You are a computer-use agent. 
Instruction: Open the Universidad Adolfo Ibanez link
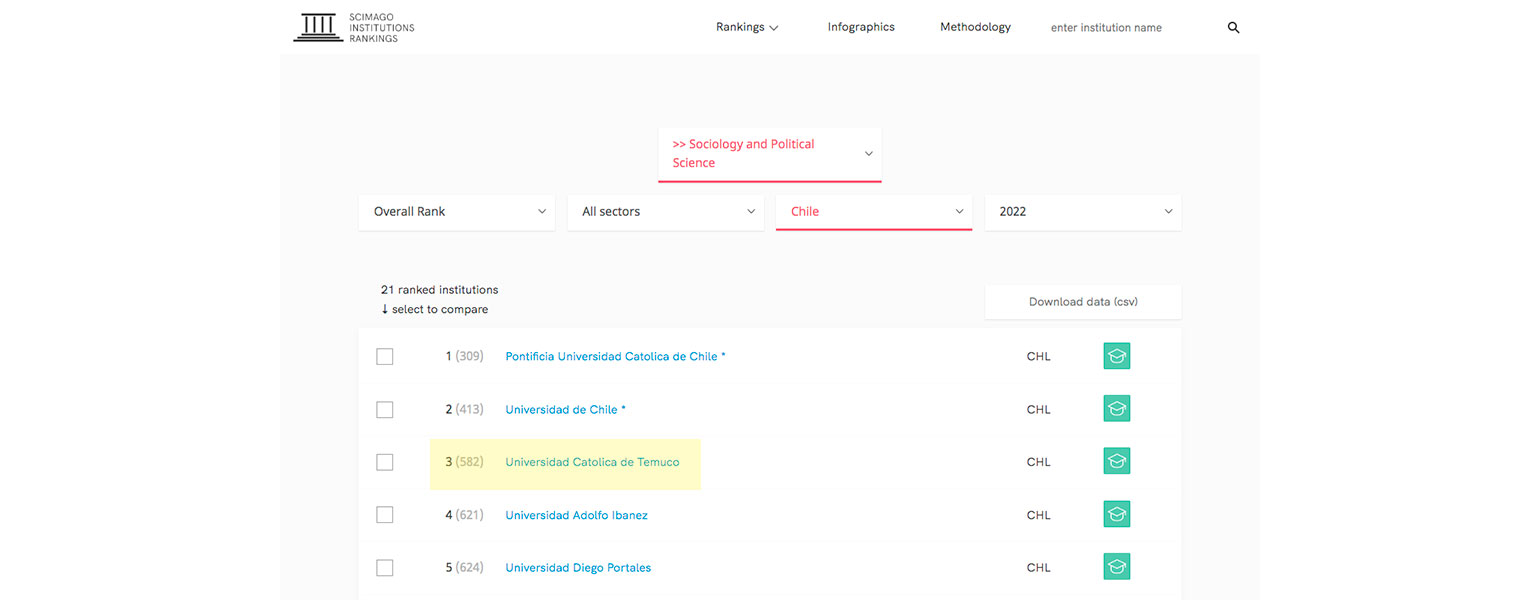click(577, 515)
